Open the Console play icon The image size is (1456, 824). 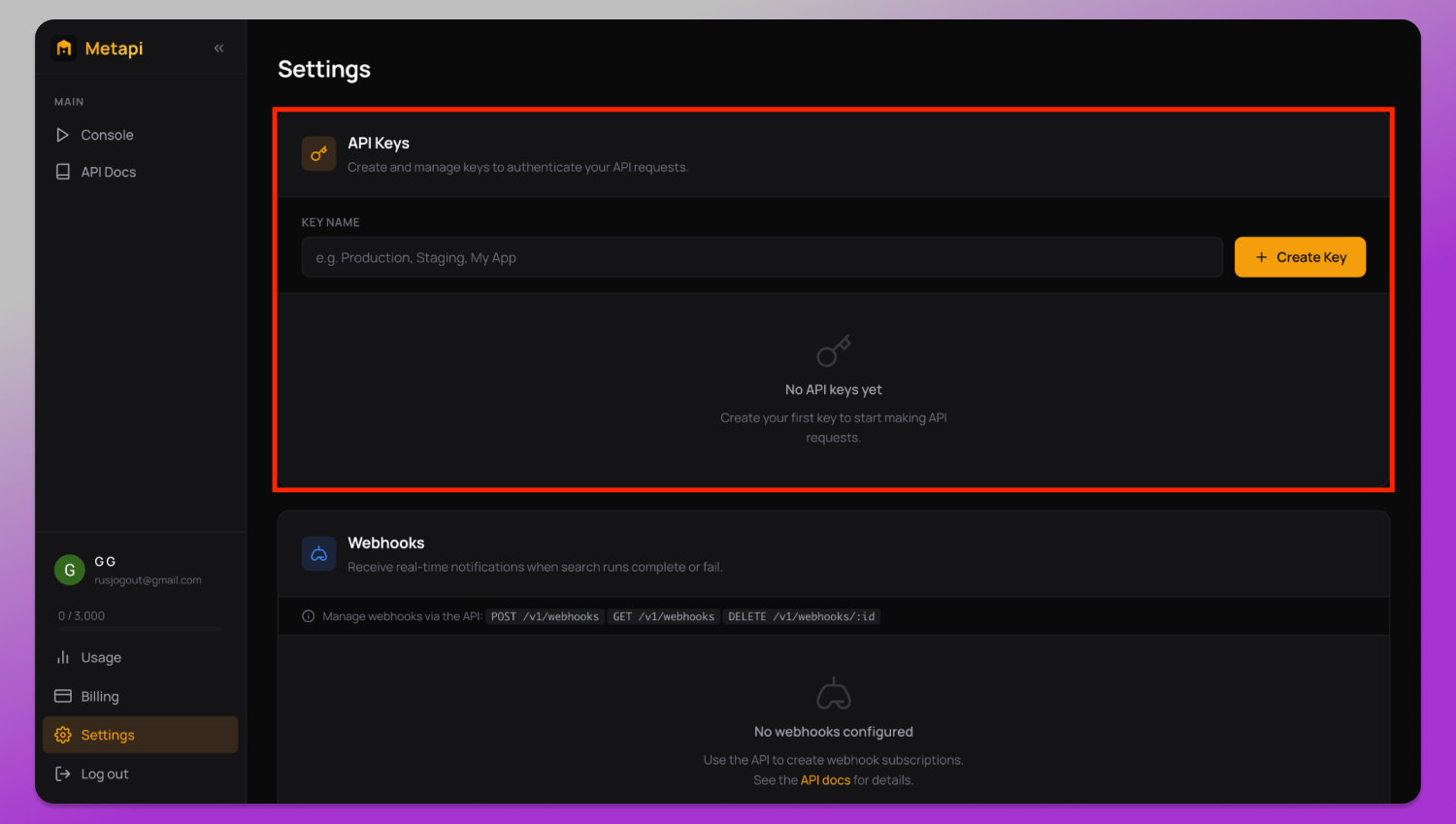point(63,135)
